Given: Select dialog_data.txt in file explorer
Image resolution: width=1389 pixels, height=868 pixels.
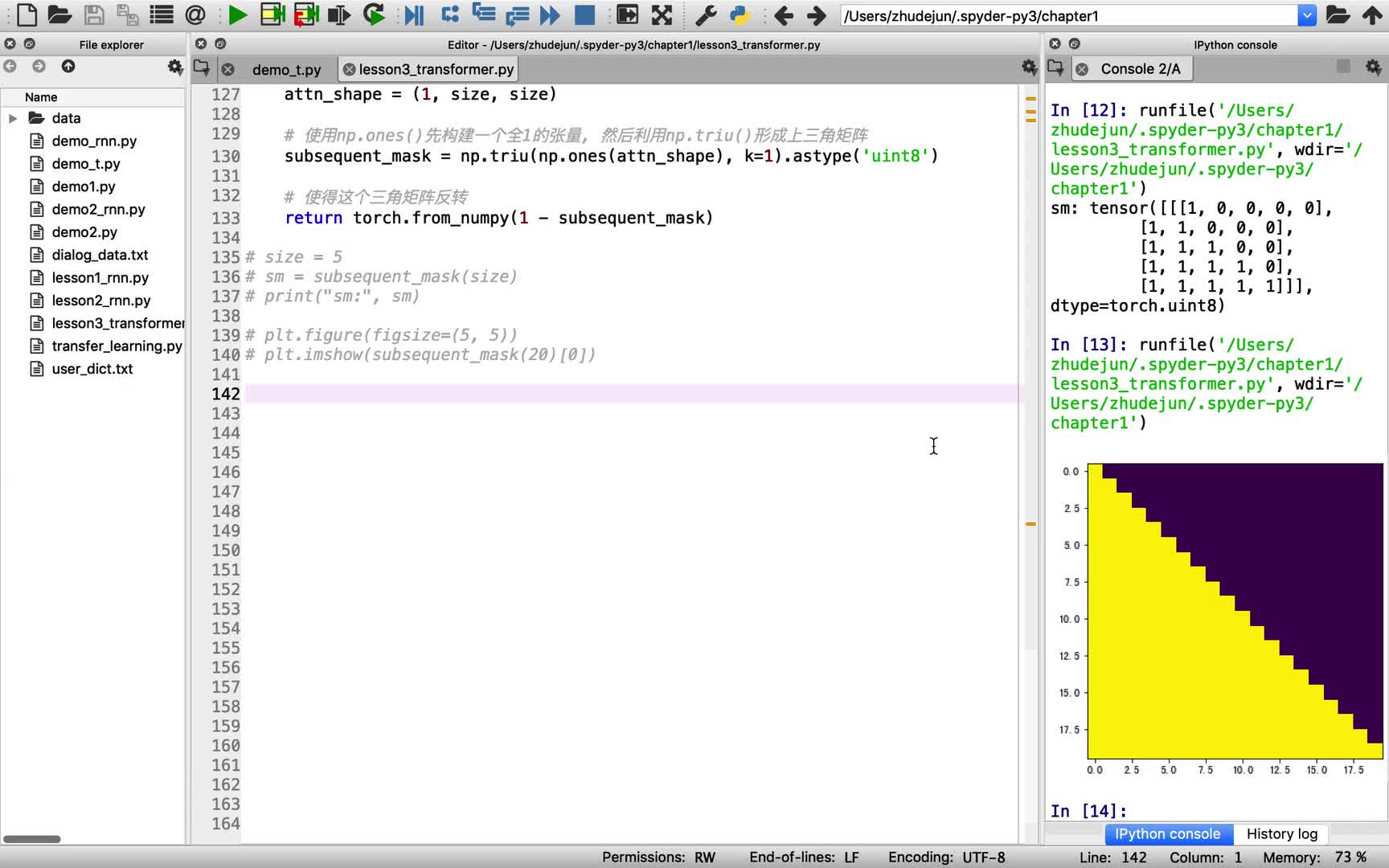Looking at the screenshot, I should pyautogui.click(x=100, y=255).
